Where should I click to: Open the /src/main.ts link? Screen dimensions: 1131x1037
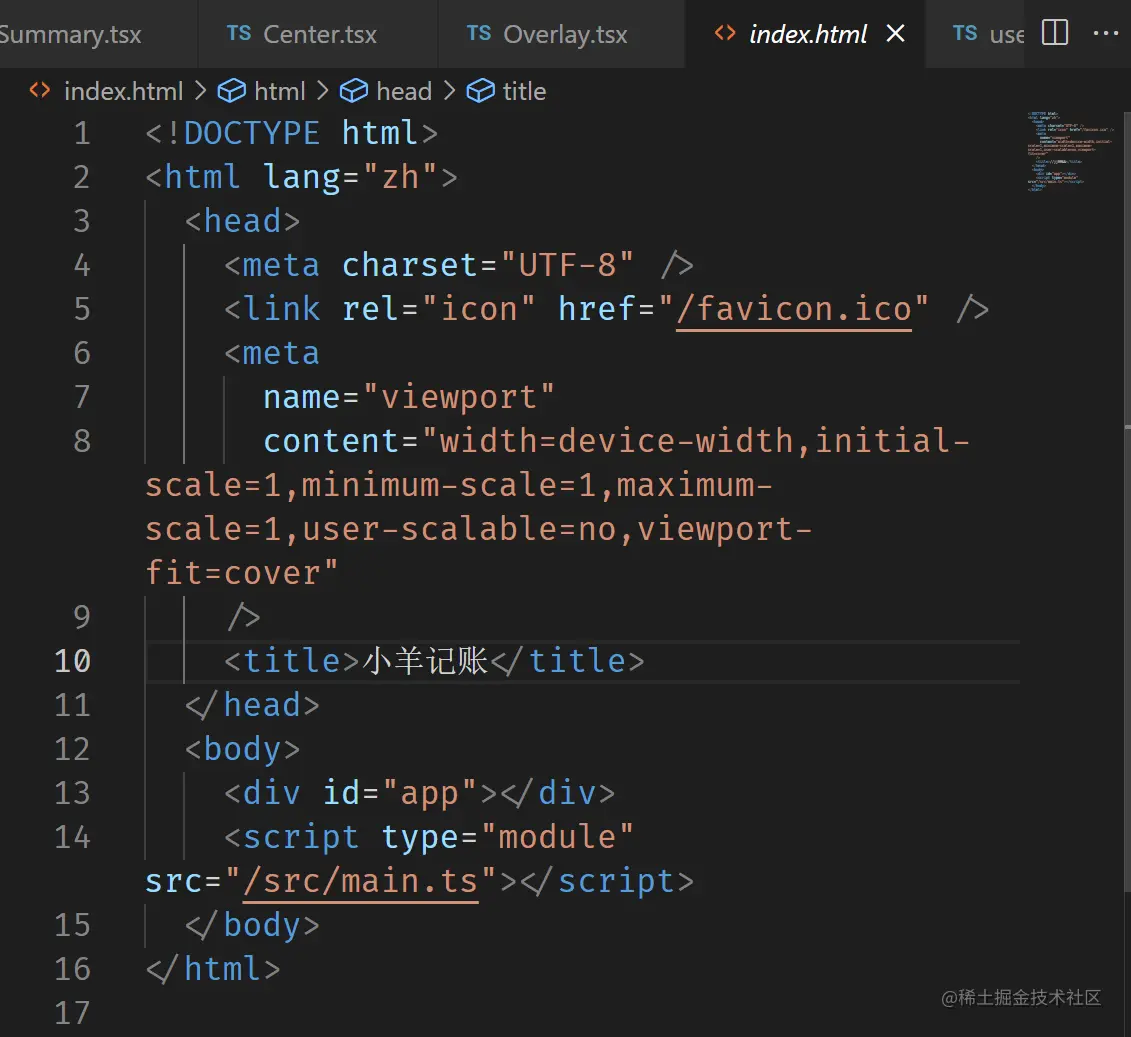click(x=361, y=881)
